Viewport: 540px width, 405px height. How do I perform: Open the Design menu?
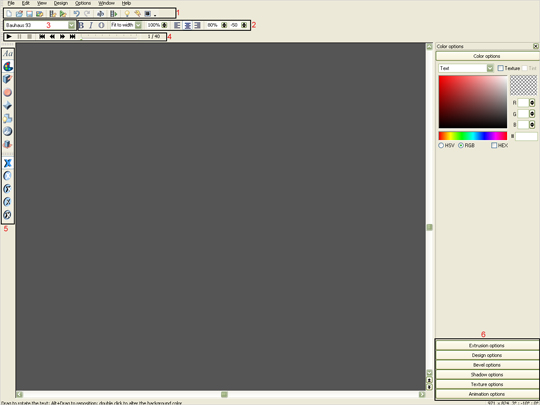pos(61,3)
